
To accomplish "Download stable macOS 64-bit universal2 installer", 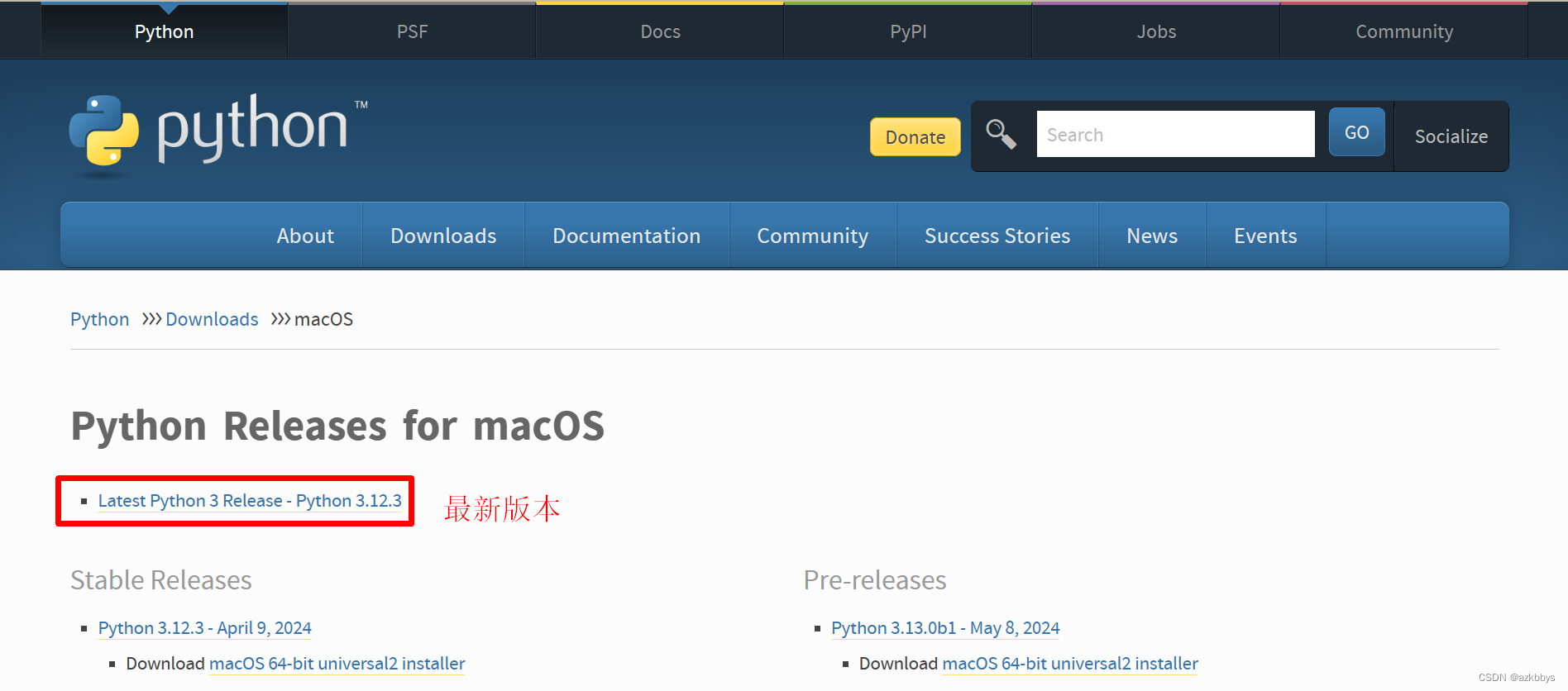I will (337, 664).
